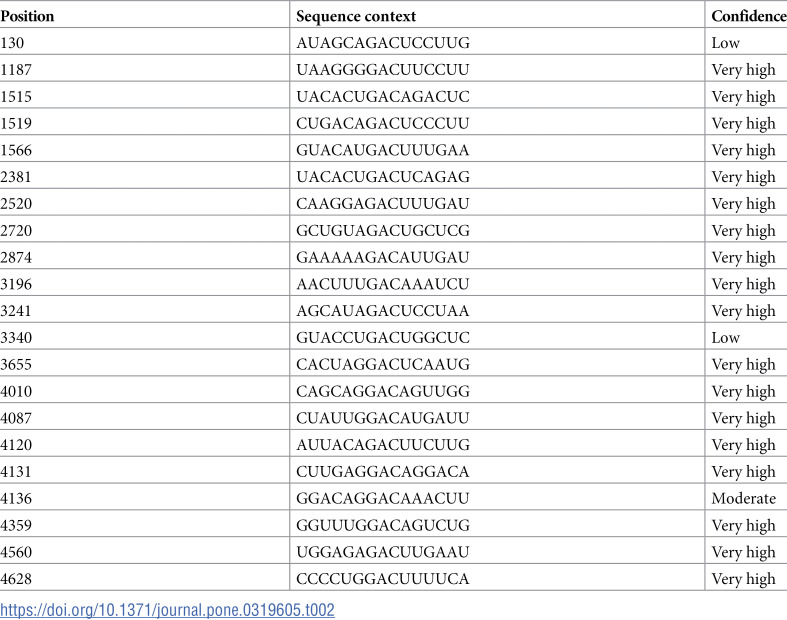Select sequence GUACCUGACUGGCUC

pos(383,337)
